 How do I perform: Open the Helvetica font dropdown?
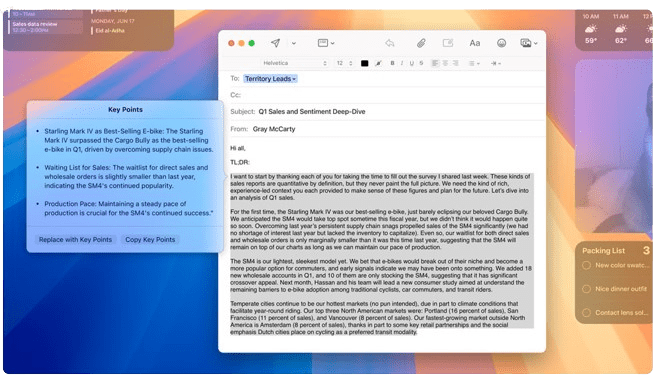point(294,63)
